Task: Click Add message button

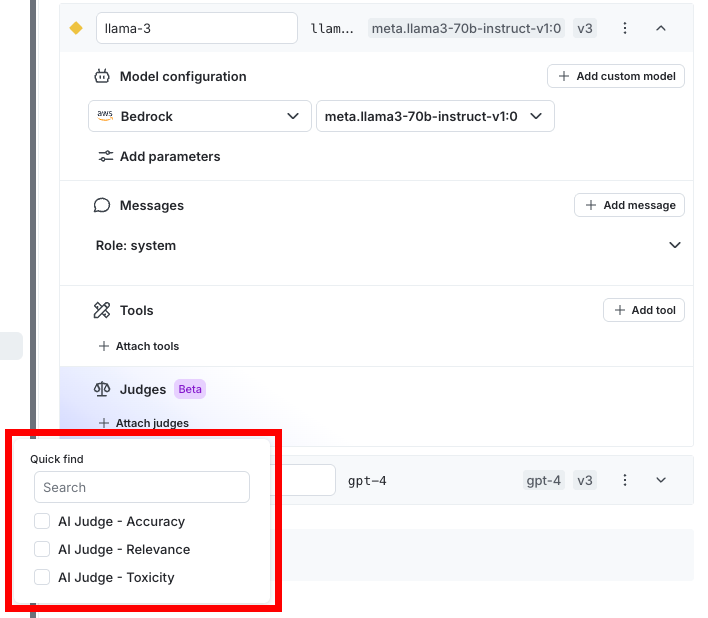Action: (x=629, y=205)
